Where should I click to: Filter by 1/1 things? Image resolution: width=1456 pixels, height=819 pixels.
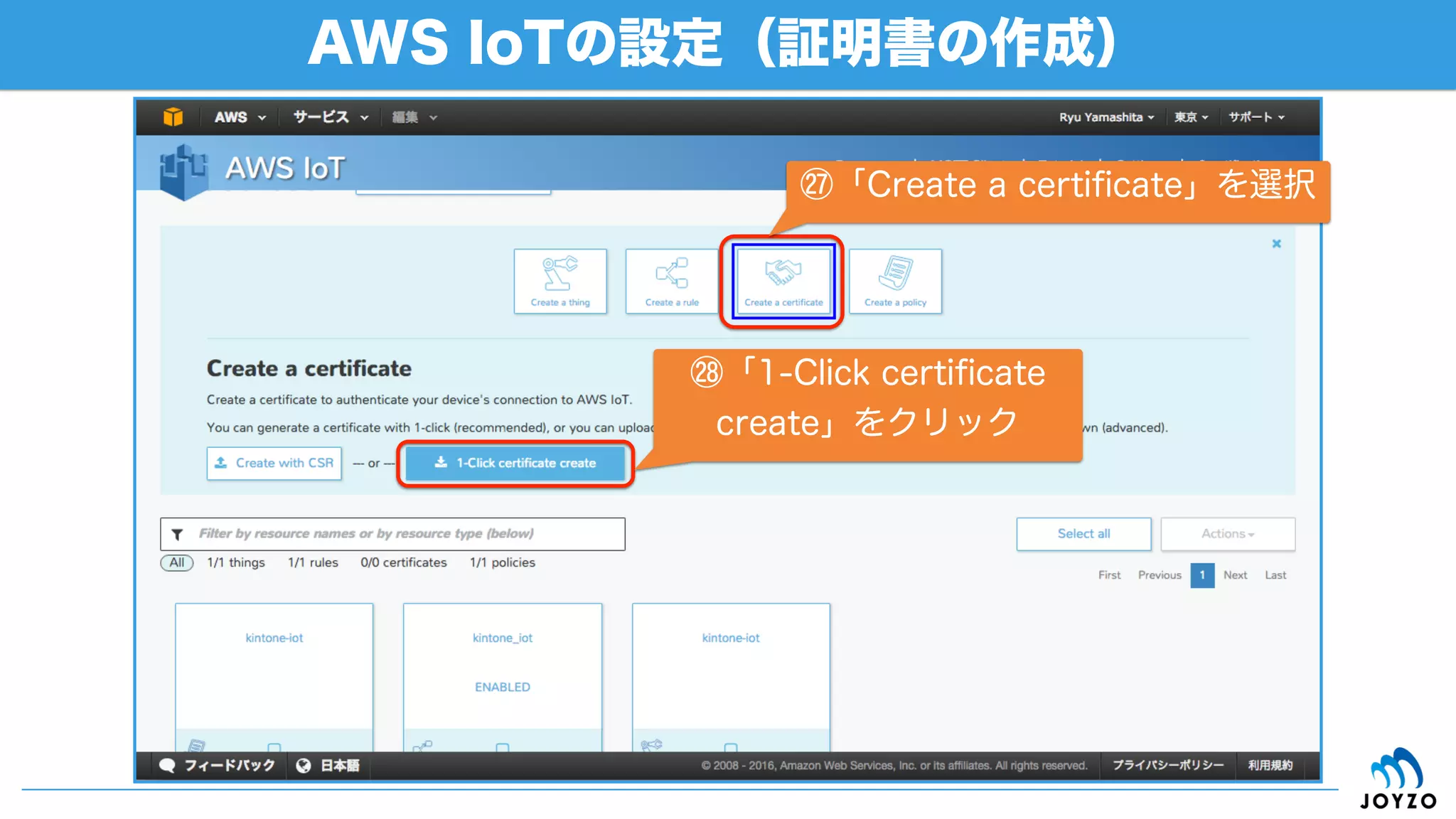(x=236, y=562)
